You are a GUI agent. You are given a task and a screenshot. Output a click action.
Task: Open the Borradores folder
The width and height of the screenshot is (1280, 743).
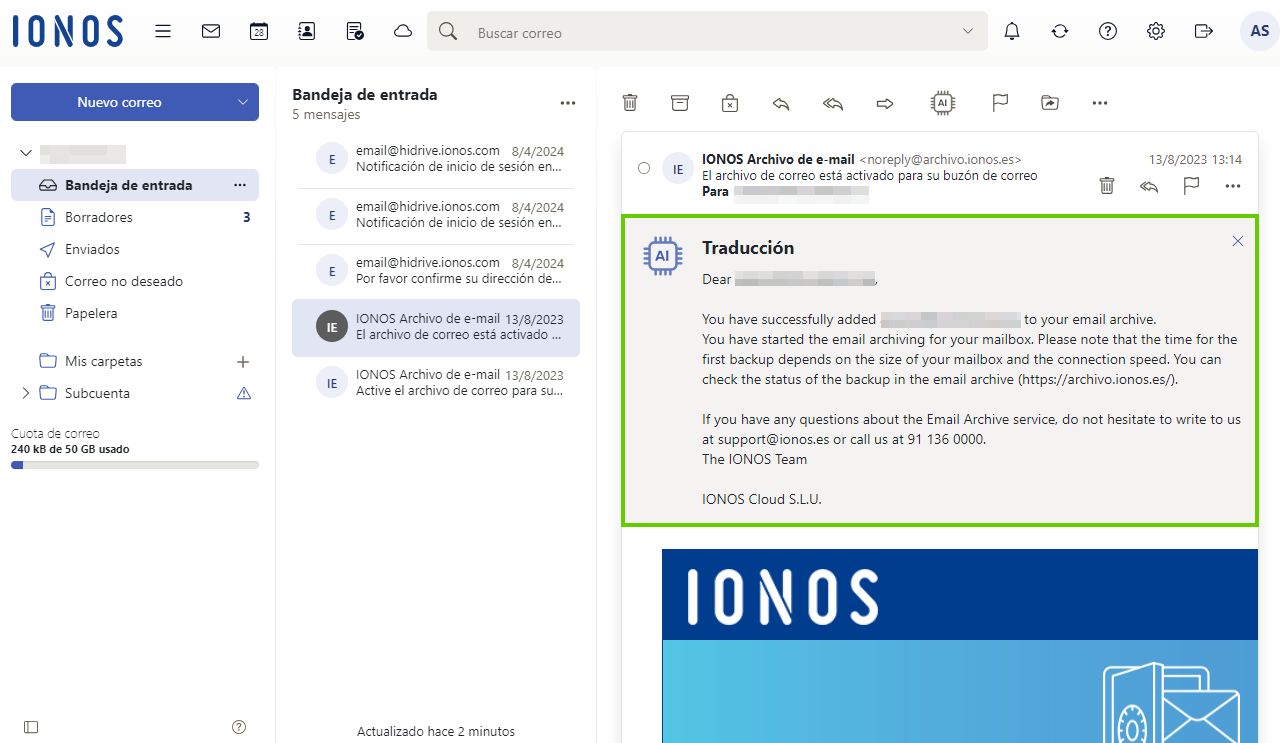135,217
